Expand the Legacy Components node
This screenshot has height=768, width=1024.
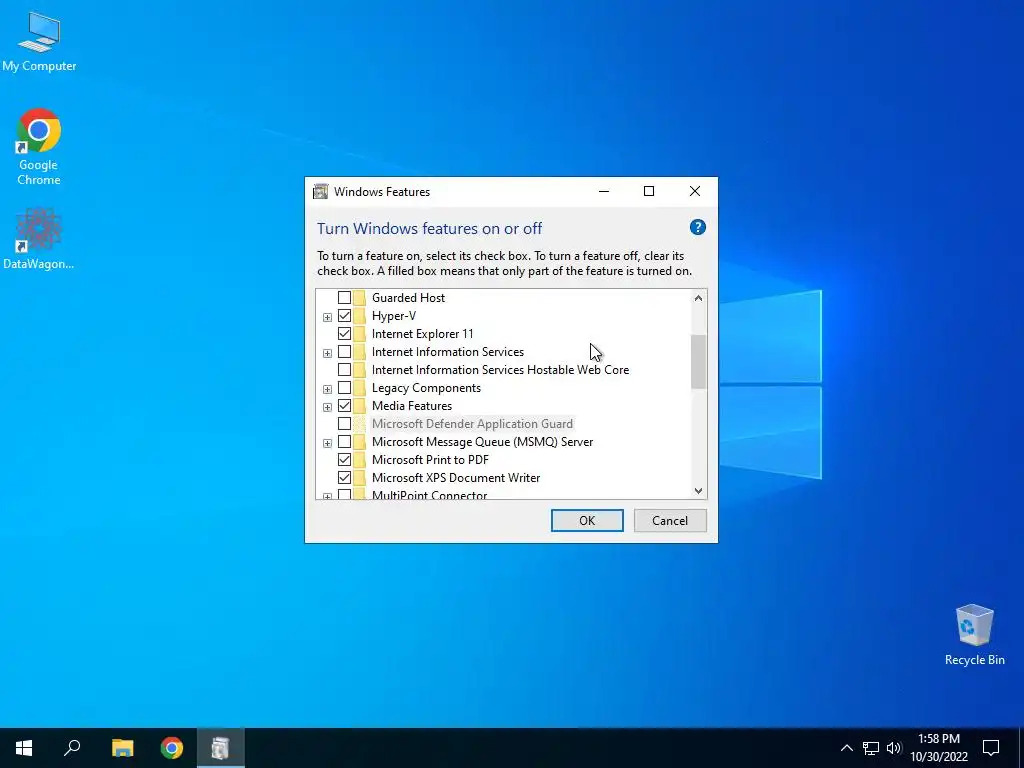pos(327,389)
